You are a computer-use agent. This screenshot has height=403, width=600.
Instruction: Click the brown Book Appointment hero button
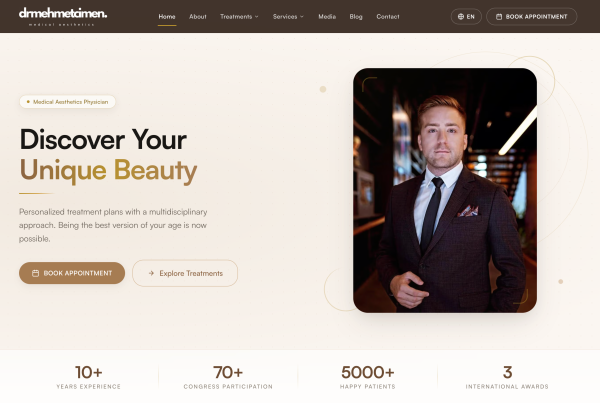point(72,273)
